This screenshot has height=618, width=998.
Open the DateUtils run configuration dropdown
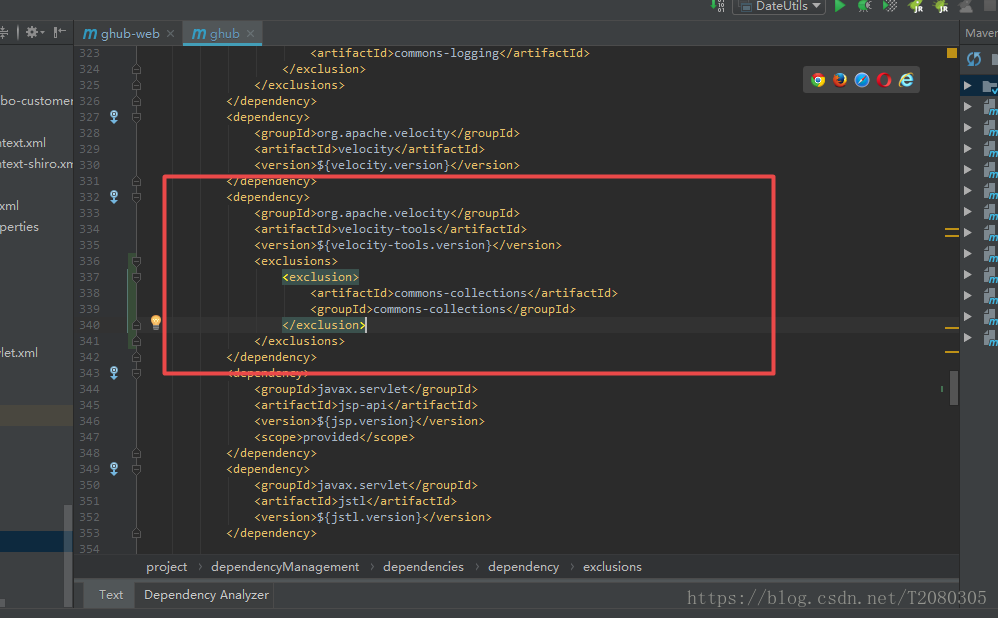click(x=779, y=6)
